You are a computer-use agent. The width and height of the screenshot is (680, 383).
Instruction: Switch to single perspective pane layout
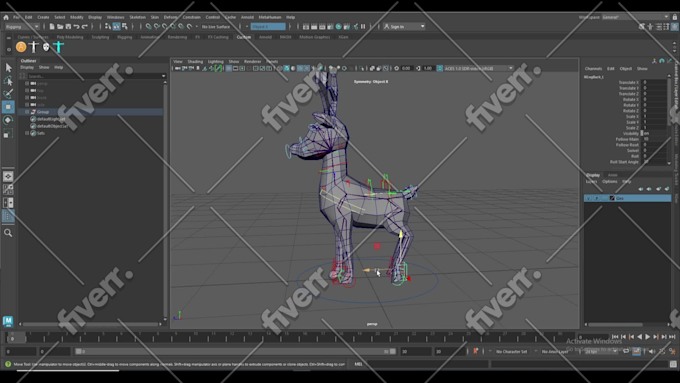[8, 177]
